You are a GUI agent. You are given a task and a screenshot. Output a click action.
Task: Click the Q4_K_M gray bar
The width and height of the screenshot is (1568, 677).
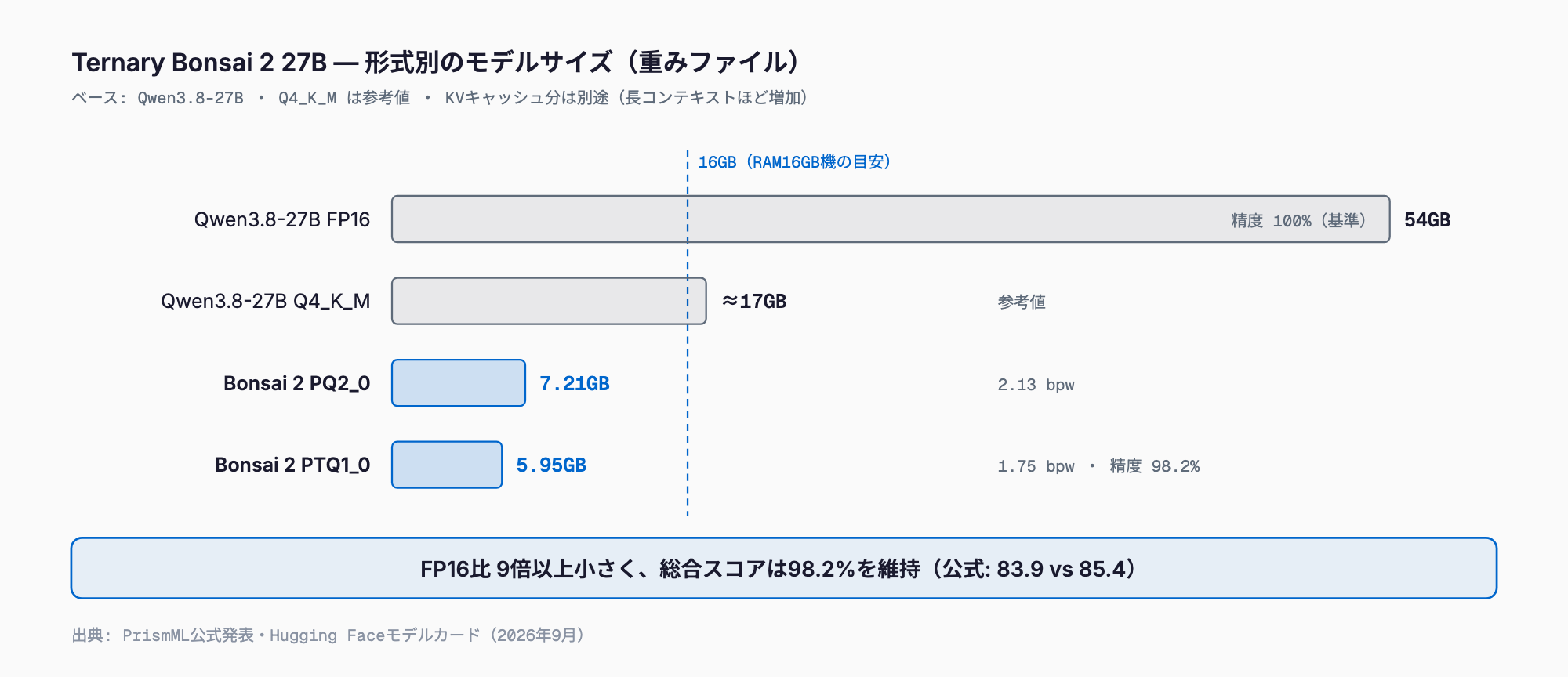coord(549,301)
